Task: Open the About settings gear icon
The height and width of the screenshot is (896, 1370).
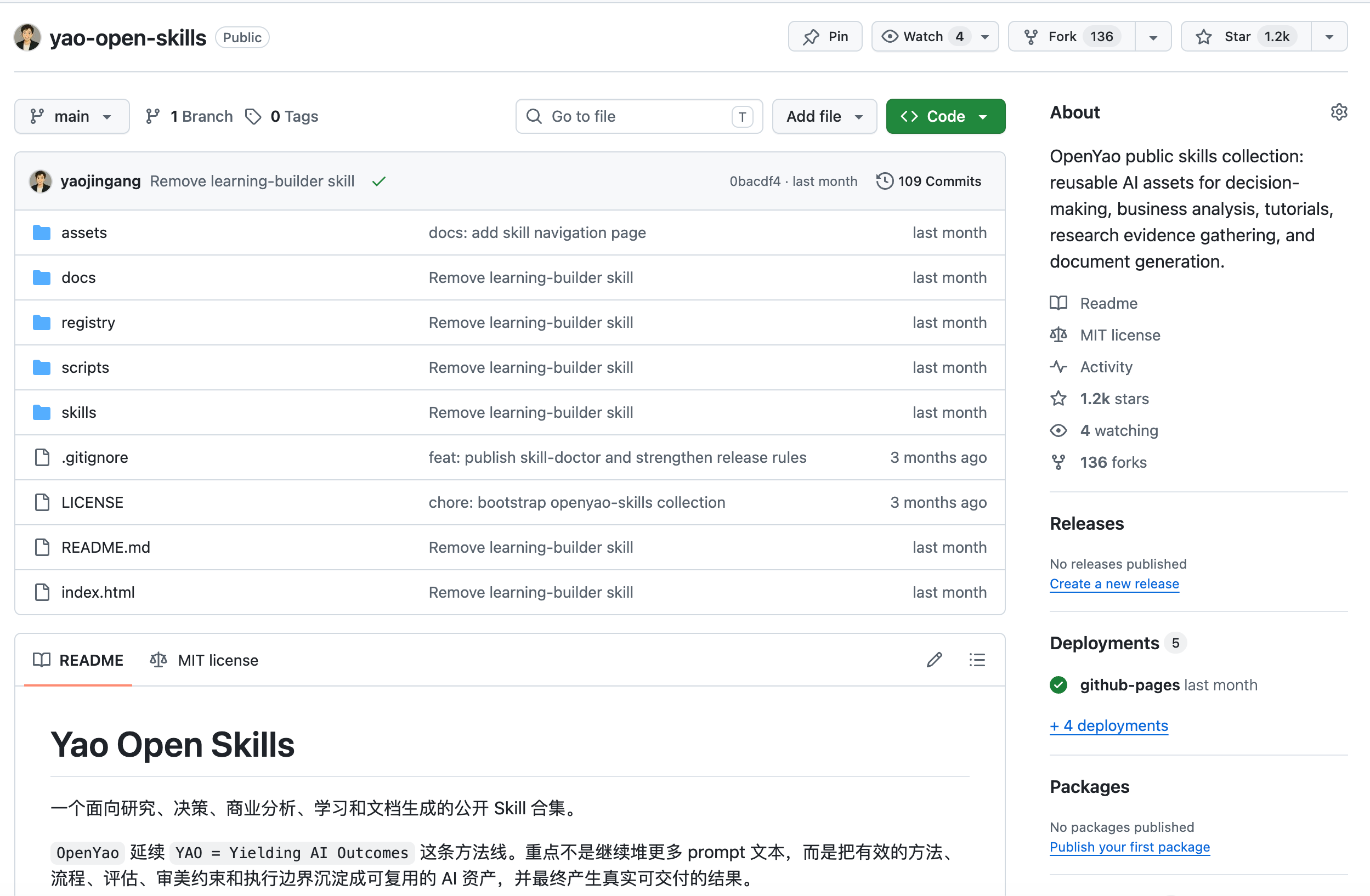Action: tap(1338, 112)
